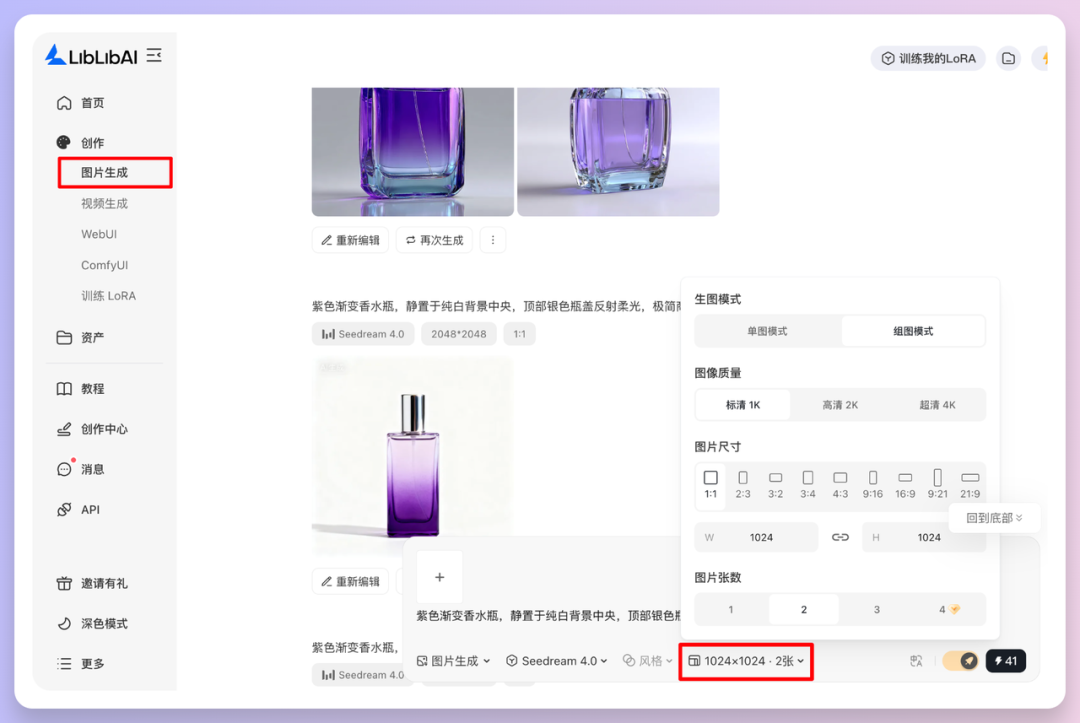
Task: Select the 2:3 aspect ratio
Action: point(742,485)
